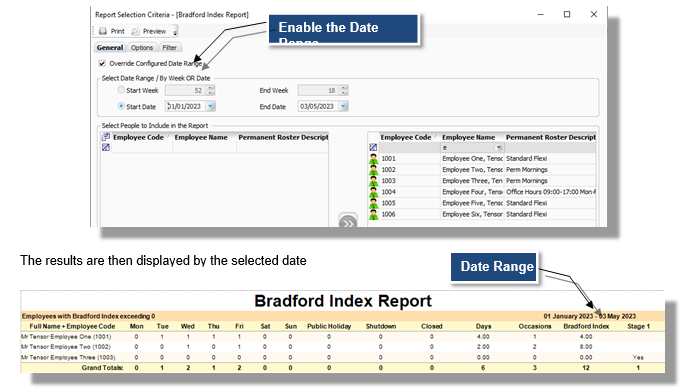
Task: Open the Filter tab
Action: point(170,47)
